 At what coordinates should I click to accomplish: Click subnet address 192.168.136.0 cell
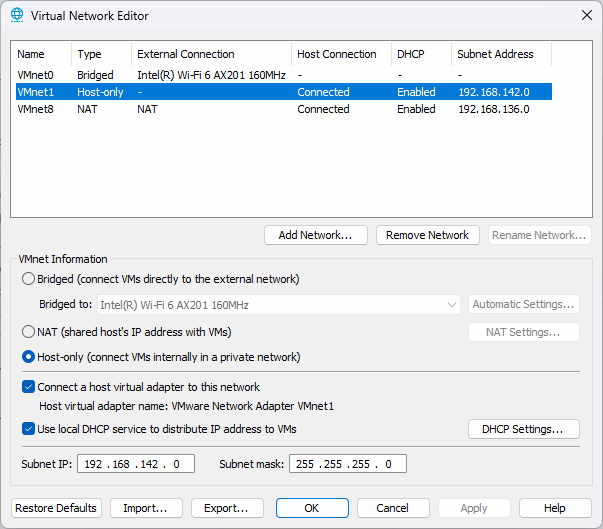pos(494,109)
